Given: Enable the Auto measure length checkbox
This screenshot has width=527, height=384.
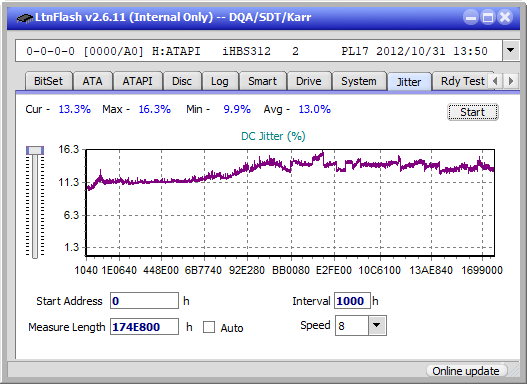Looking at the screenshot, I should pos(209,327).
